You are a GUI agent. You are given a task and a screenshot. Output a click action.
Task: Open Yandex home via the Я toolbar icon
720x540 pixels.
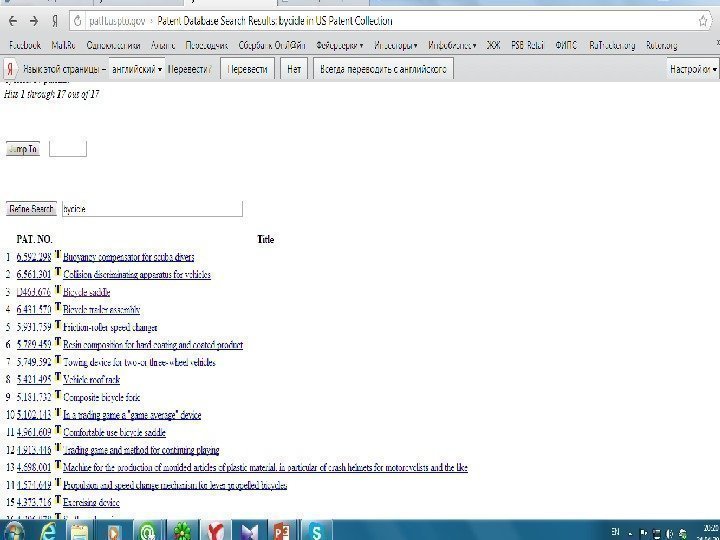(x=55, y=21)
